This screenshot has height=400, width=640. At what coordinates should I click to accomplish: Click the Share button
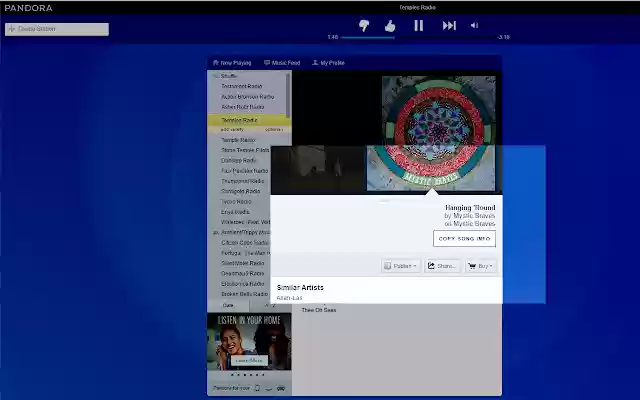click(442, 266)
